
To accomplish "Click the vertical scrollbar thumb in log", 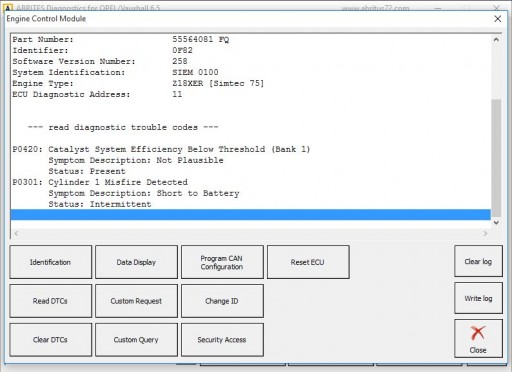I will pos(496,158).
